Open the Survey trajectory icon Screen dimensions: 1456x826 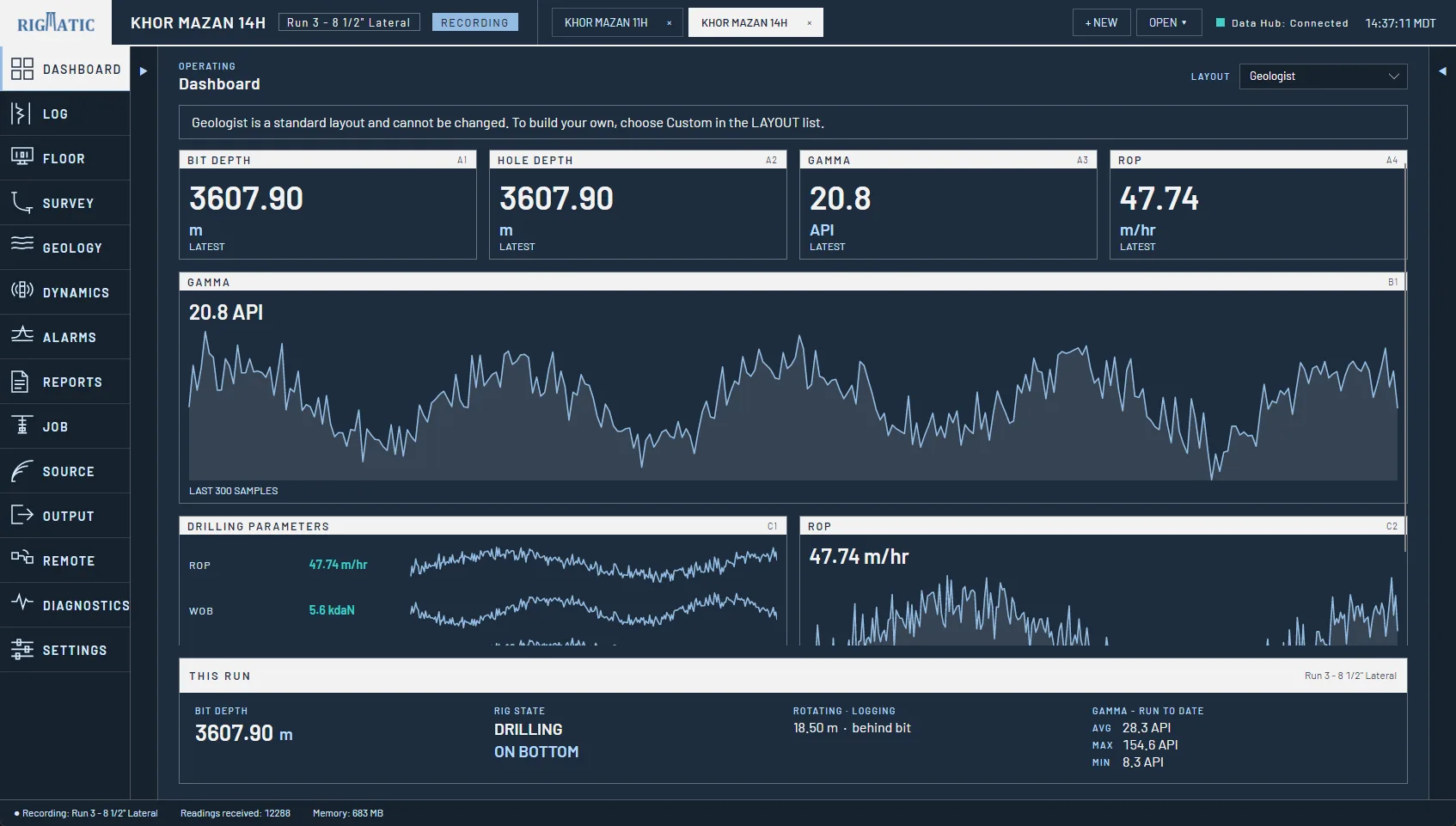pos(22,203)
